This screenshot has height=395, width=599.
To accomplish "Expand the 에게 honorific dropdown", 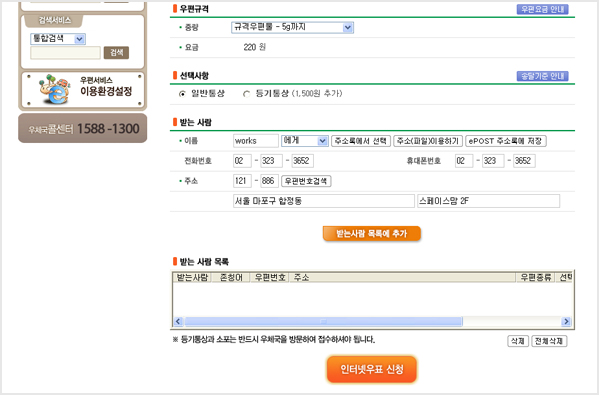I will [304, 141].
